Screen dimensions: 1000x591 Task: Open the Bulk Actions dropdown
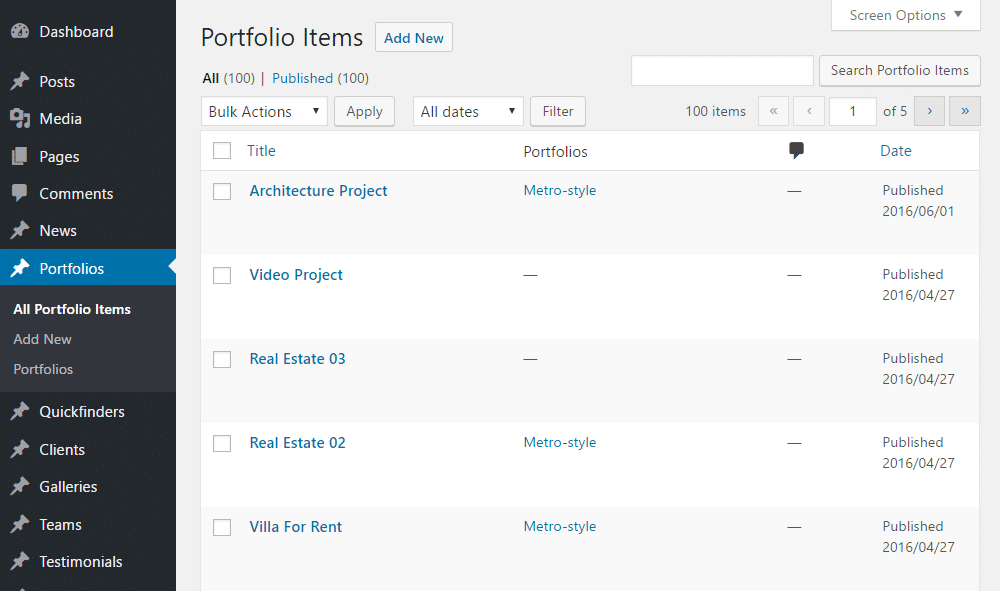[263, 111]
